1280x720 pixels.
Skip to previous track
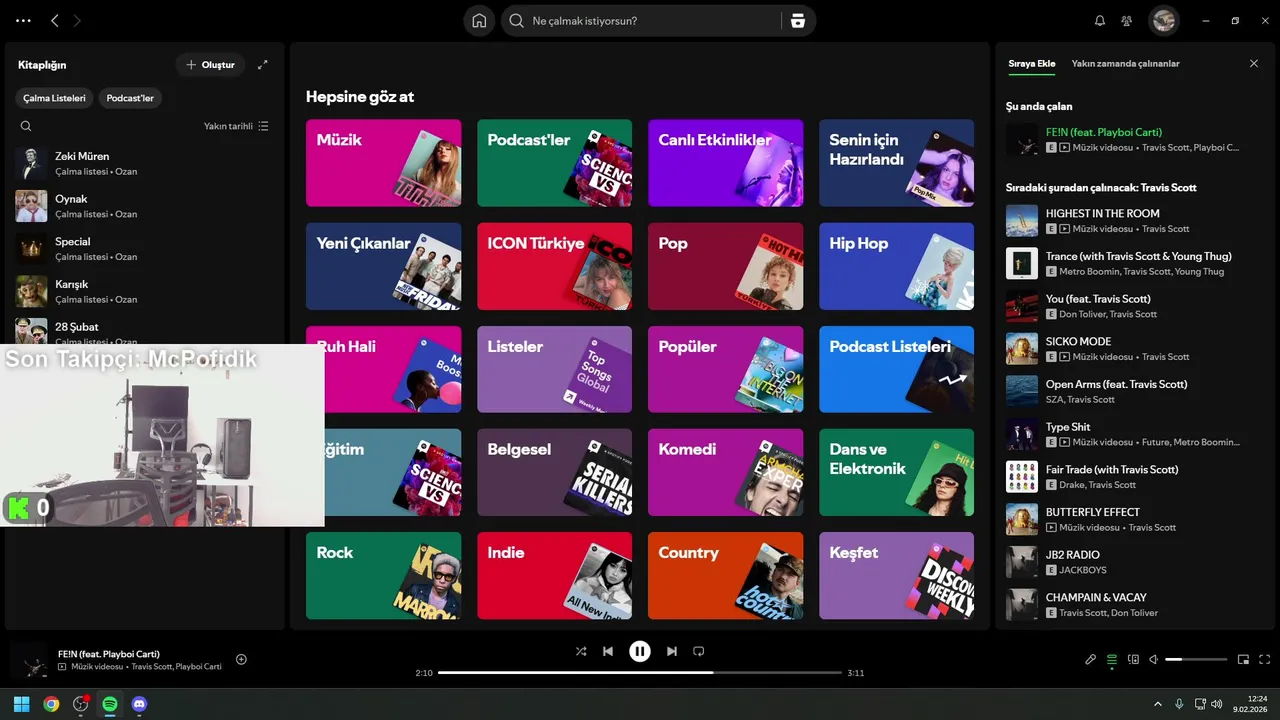point(608,651)
